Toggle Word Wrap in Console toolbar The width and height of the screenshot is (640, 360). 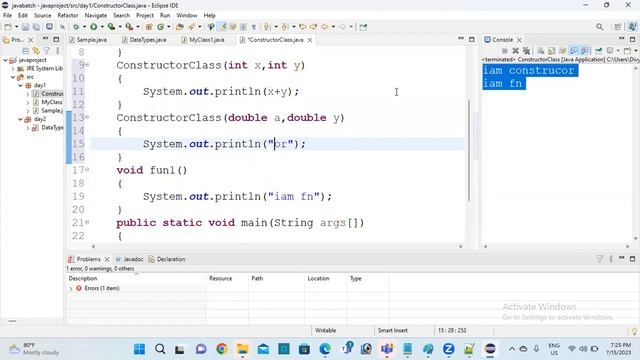[x=562, y=51]
